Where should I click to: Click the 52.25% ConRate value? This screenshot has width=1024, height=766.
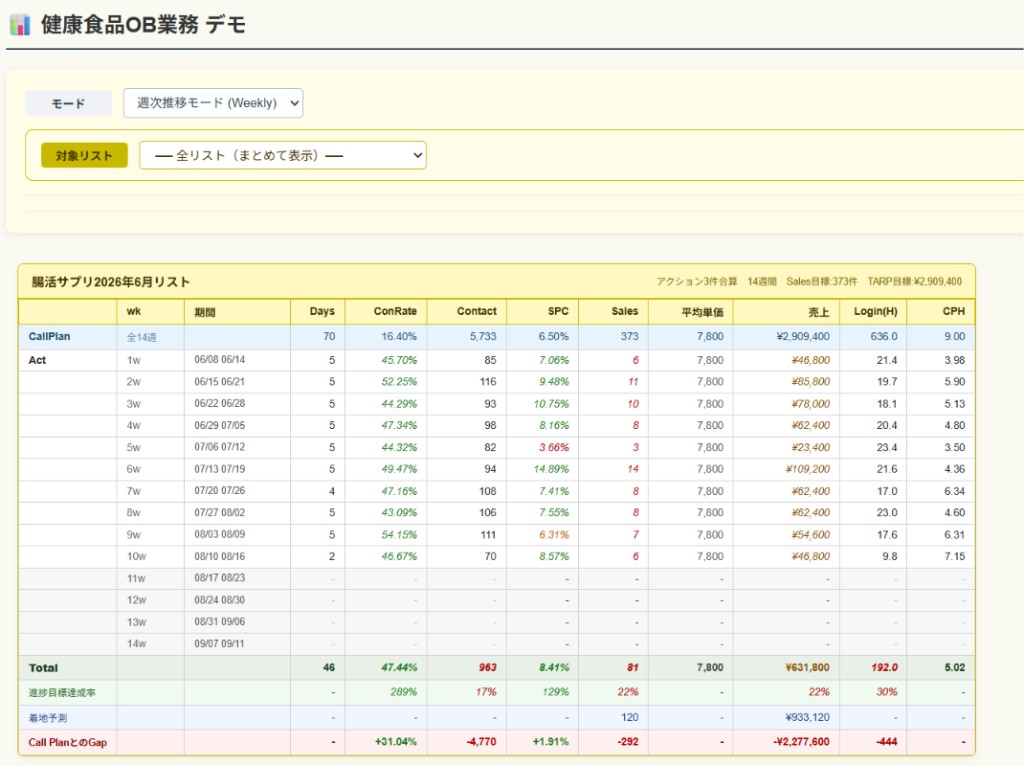point(399,381)
